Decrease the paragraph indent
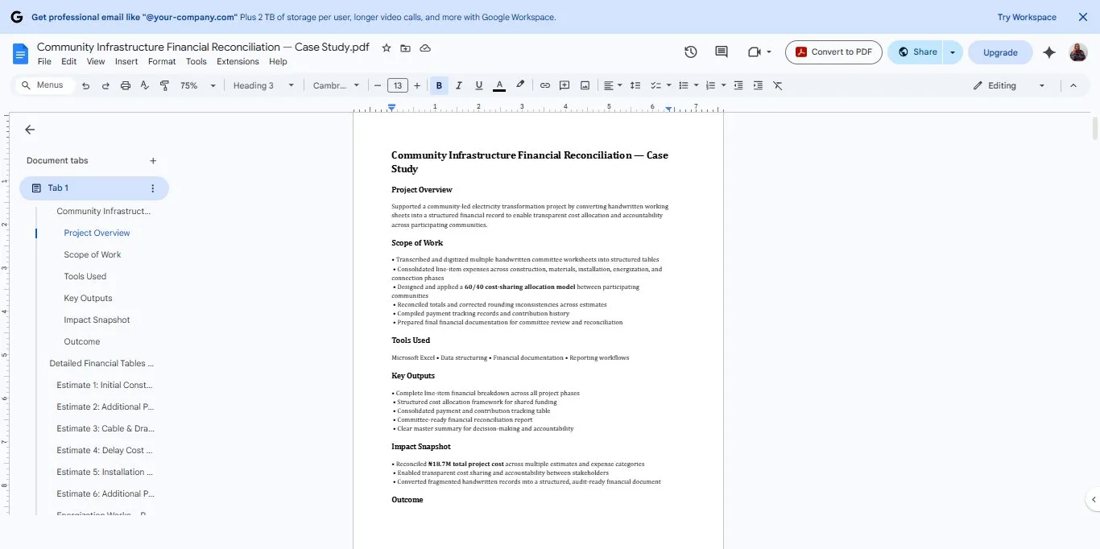The height and width of the screenshot is (549, 1100). click(x=738, y=86)
